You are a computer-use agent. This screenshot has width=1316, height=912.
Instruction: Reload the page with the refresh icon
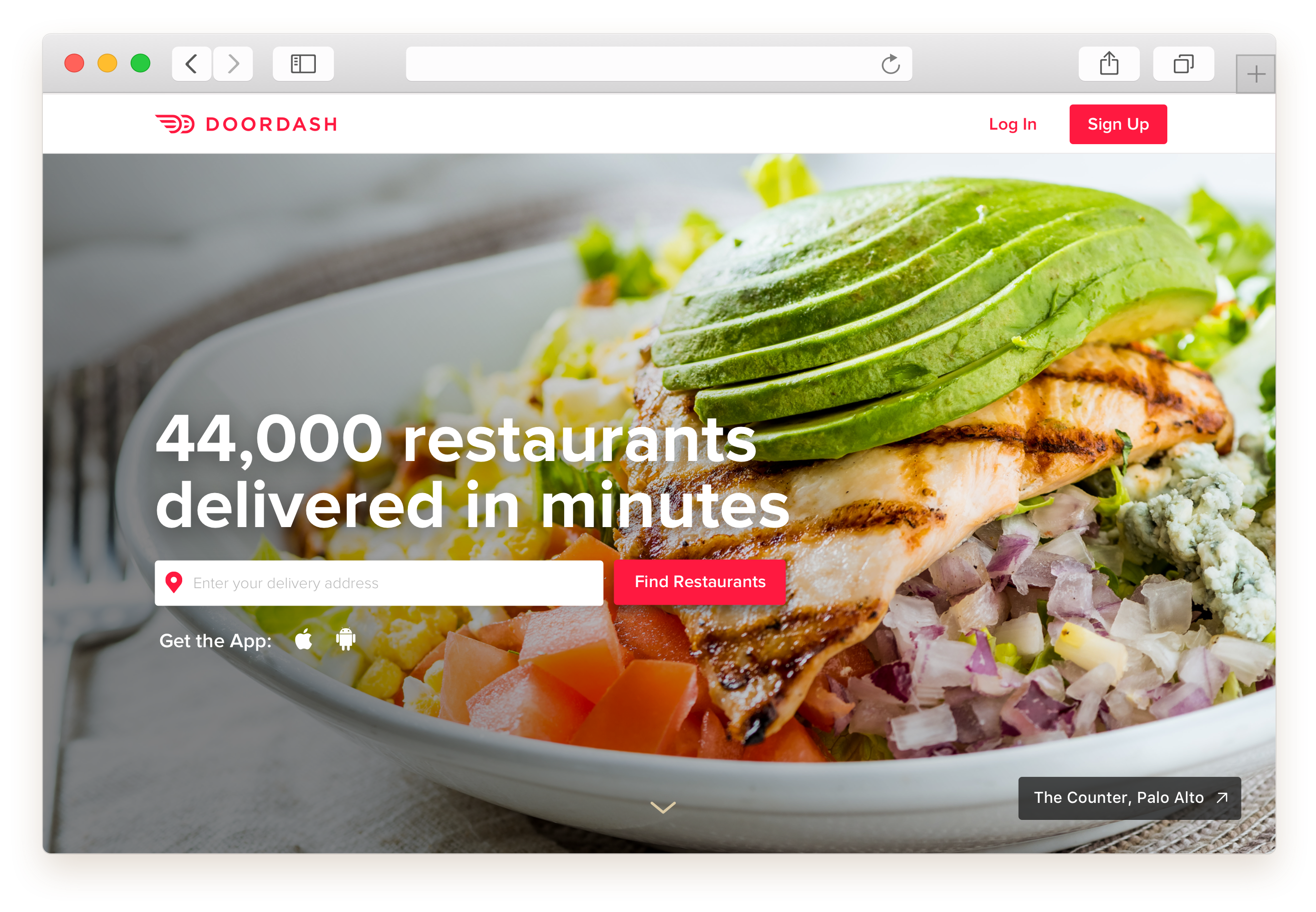[x=890, y=64]
